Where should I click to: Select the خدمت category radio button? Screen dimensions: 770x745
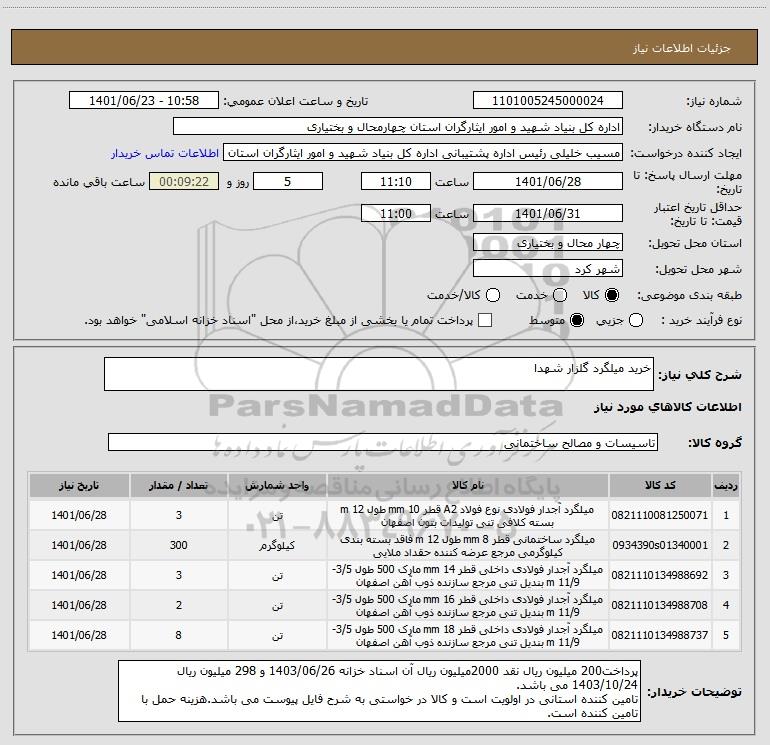tap(560, 295)
